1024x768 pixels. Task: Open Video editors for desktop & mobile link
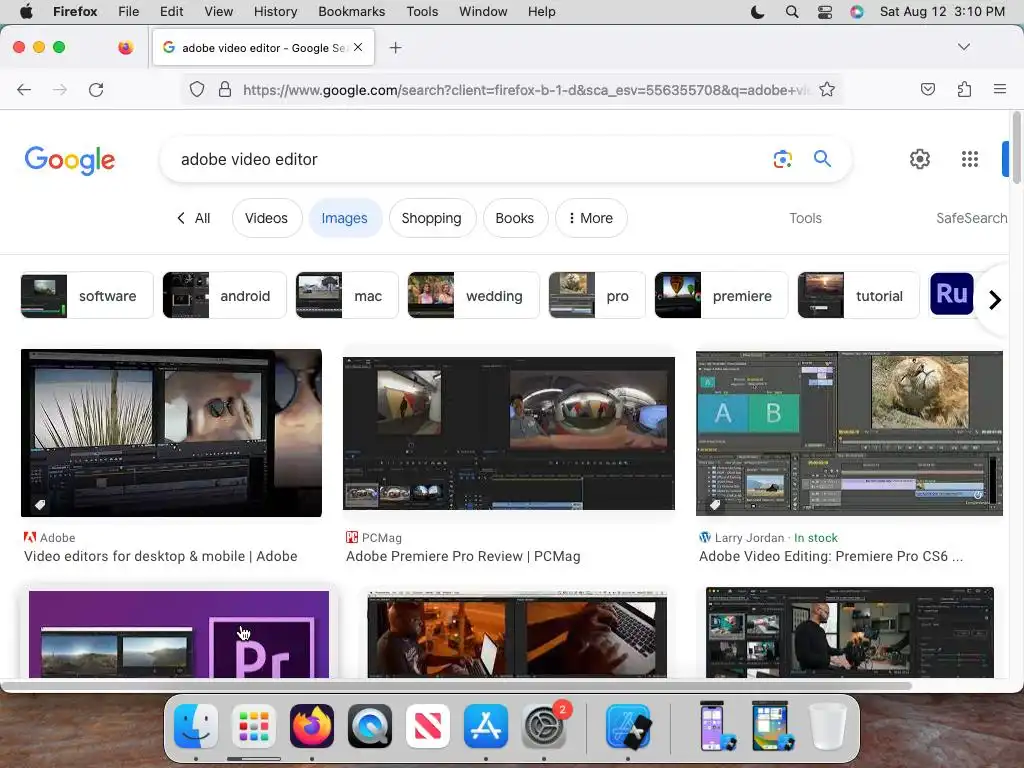161,556
